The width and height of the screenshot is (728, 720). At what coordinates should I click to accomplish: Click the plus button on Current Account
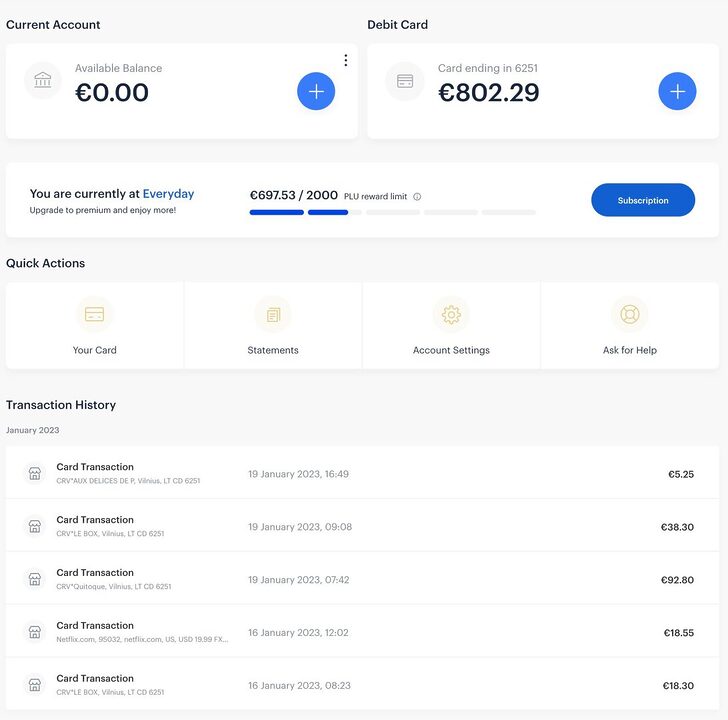click(316, 91)
